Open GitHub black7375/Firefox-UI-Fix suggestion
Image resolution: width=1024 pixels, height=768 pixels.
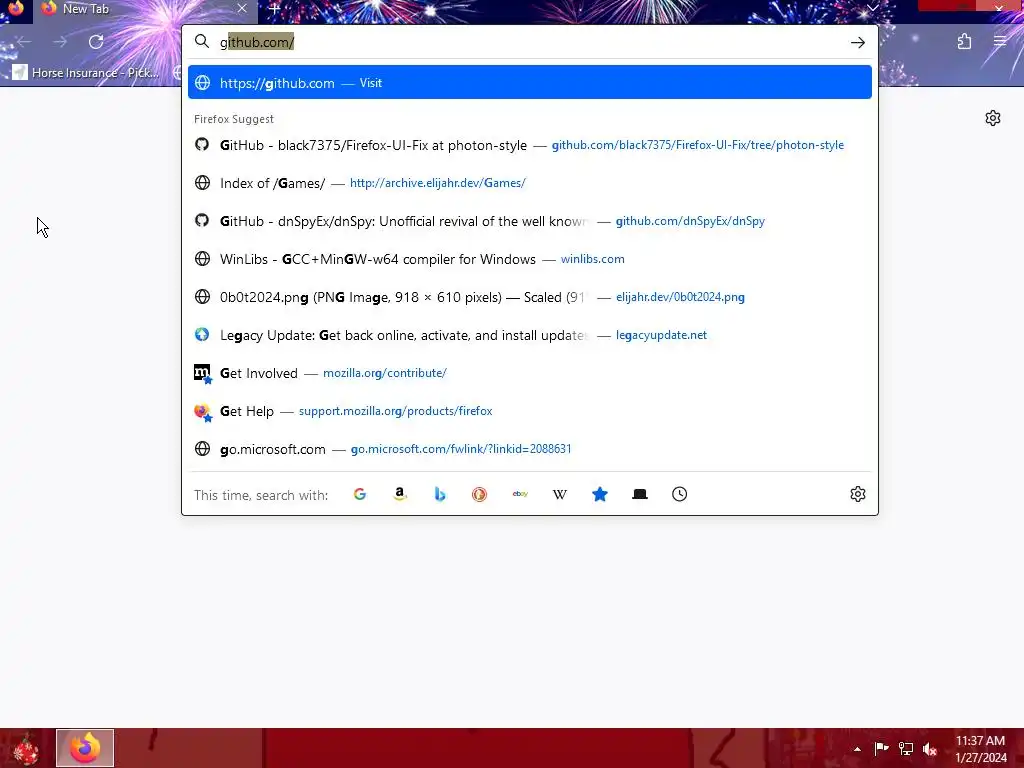click(x=530, y=145)
